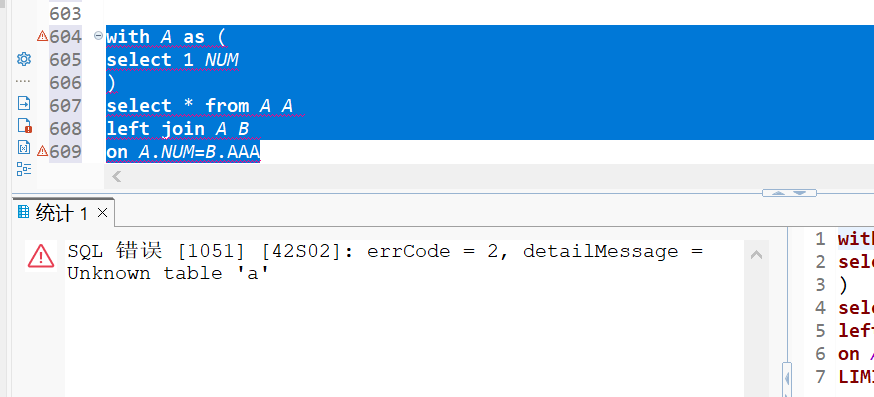Click horizontal scrollbar left arrow in editor
This screenshot has height=397, width=874.
116,177
